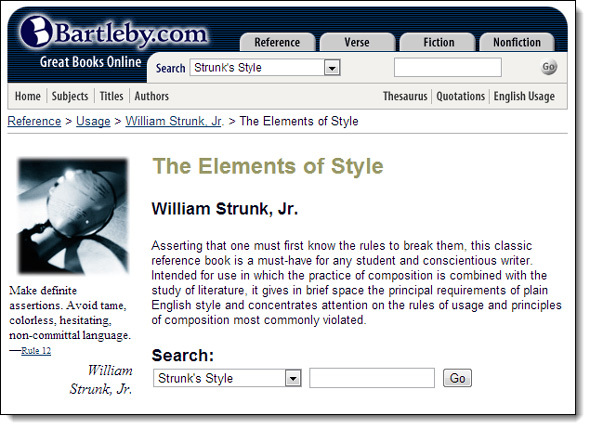This screenshot has width=590, height=429.
Task: Open the Nonfiction tab
Action: point(517,42)
